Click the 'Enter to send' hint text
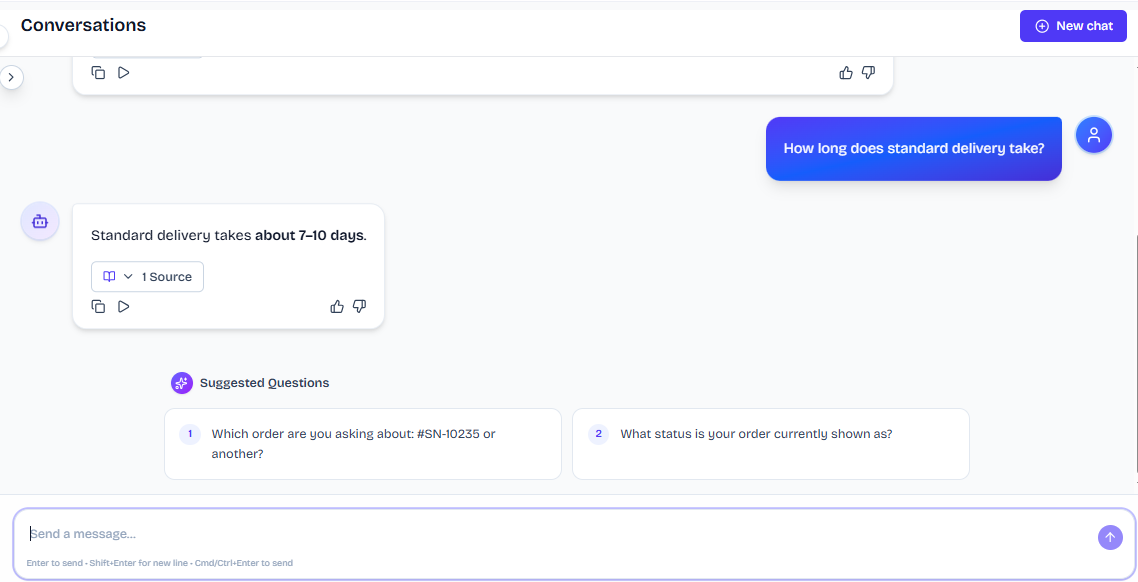 click(160, 562)
